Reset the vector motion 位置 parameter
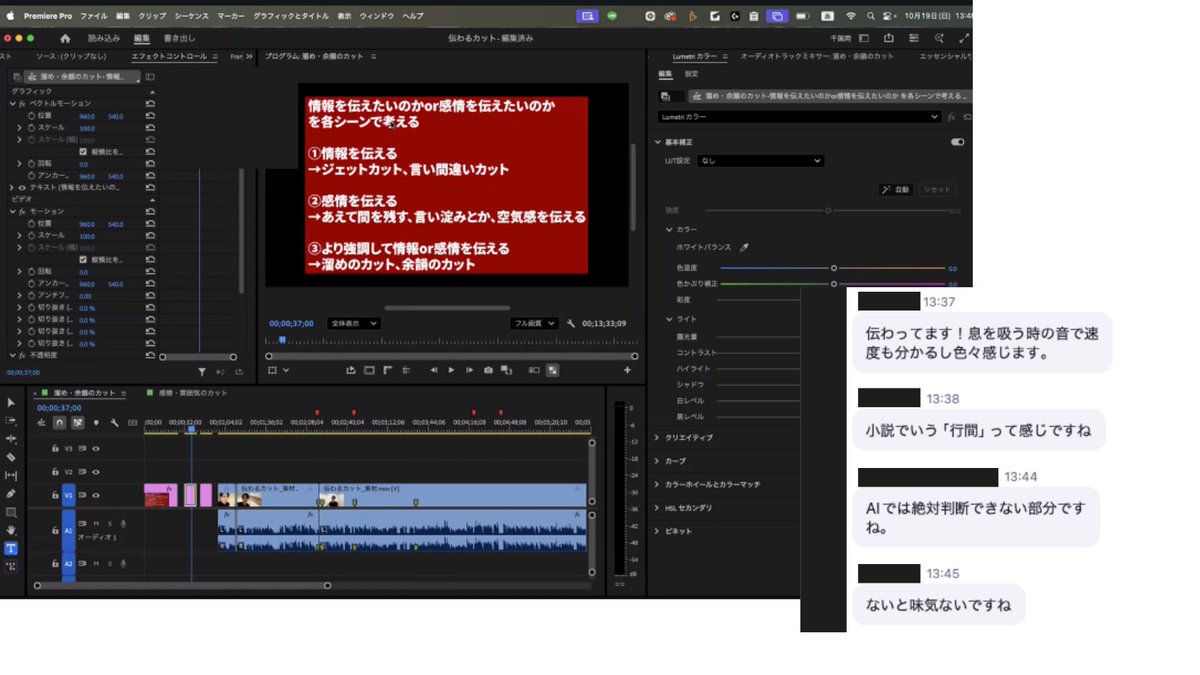This screenshot has height=675, width=1200. [x=150, y=116]
